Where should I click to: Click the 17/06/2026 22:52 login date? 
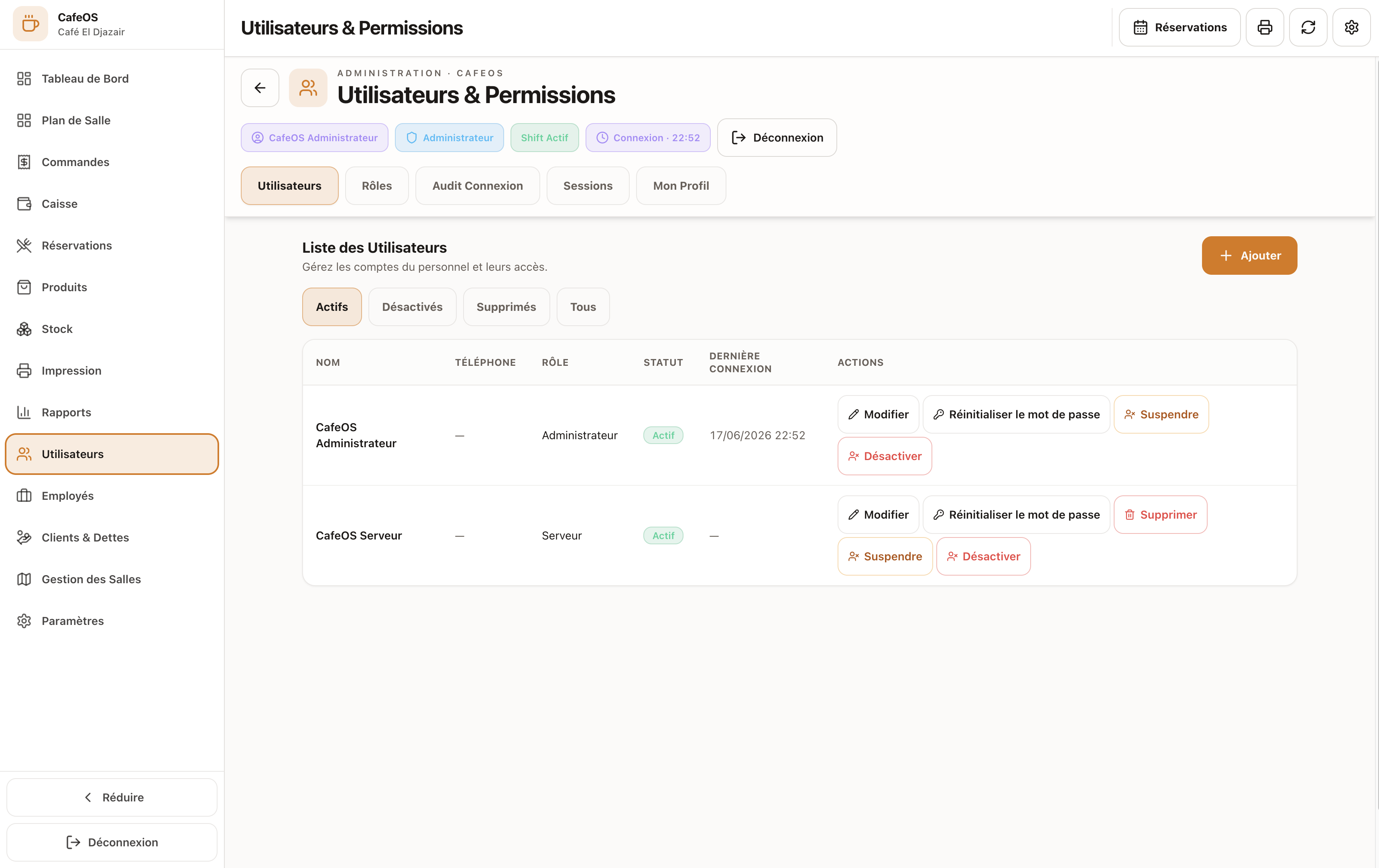(758, 436)
